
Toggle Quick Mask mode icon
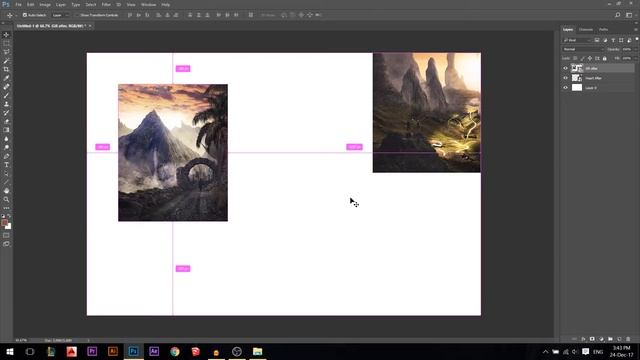(6, 236)
